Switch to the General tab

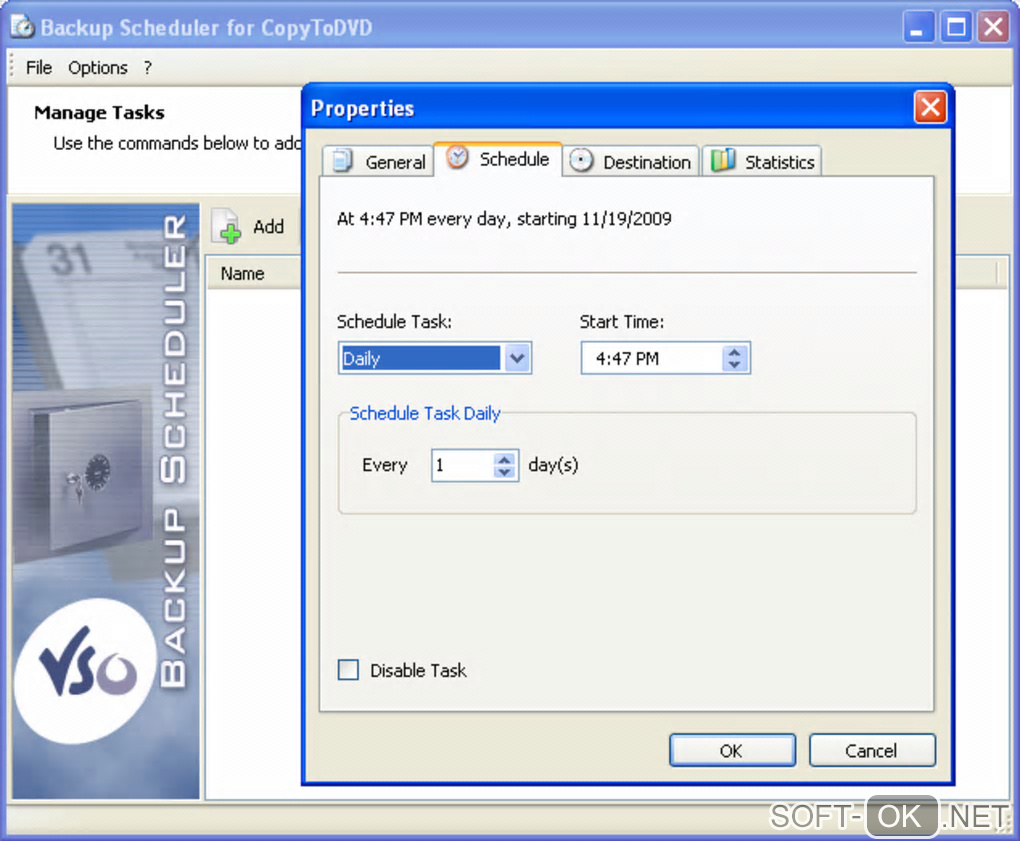378,161
